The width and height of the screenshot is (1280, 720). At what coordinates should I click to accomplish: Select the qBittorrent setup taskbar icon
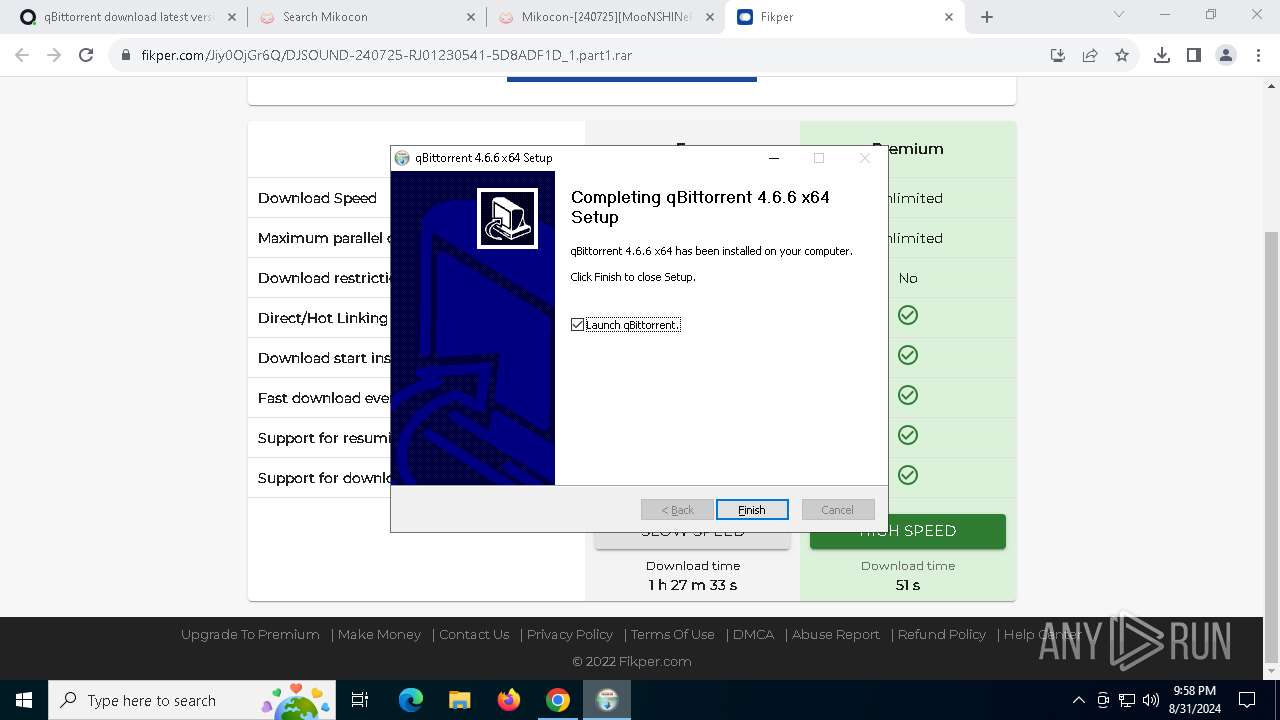click(607, 700)
